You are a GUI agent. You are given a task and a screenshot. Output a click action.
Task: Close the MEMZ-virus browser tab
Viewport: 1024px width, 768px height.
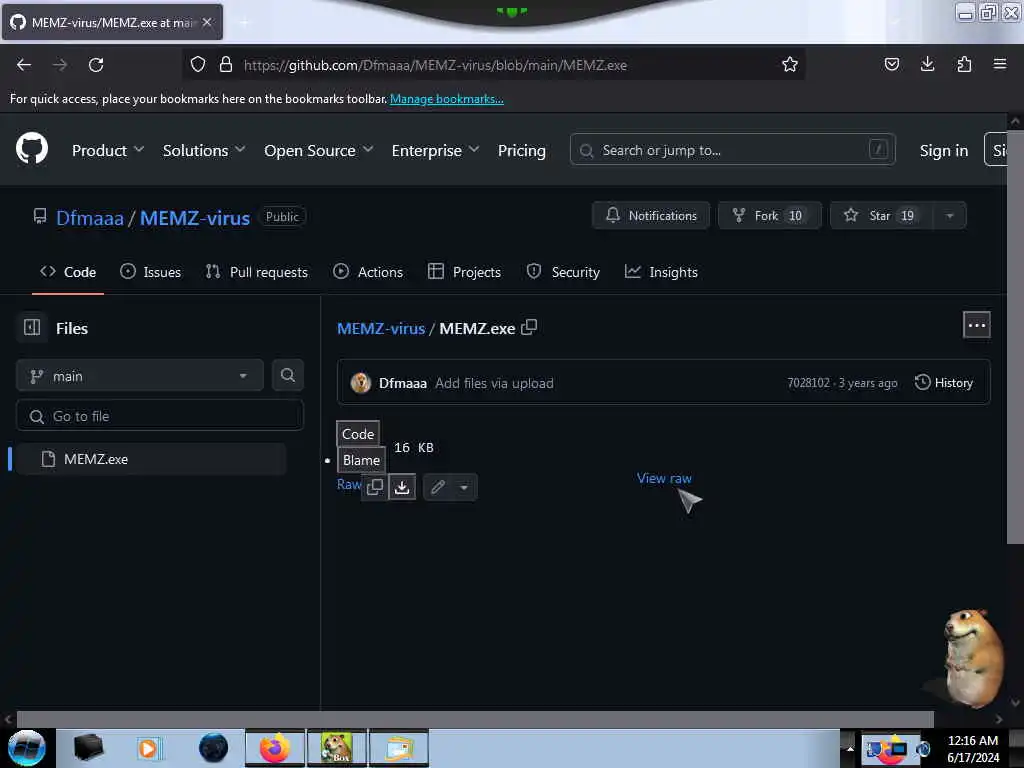tap(207, 22)
